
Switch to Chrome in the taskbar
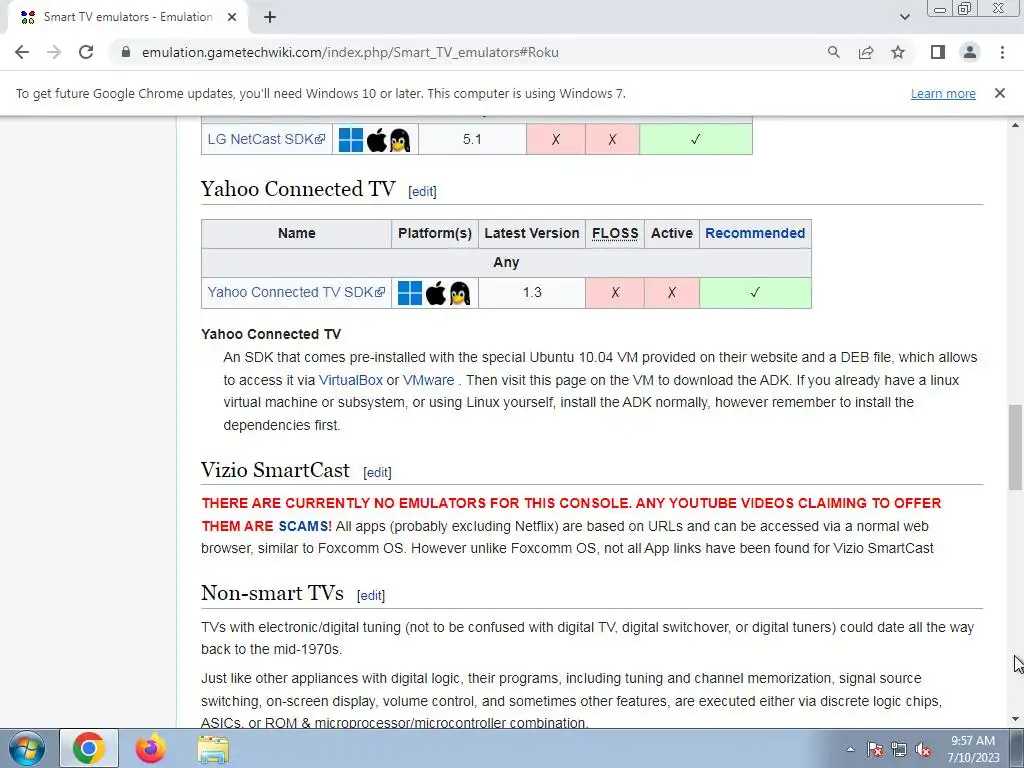pyautogui.click(x=89, y=748)
